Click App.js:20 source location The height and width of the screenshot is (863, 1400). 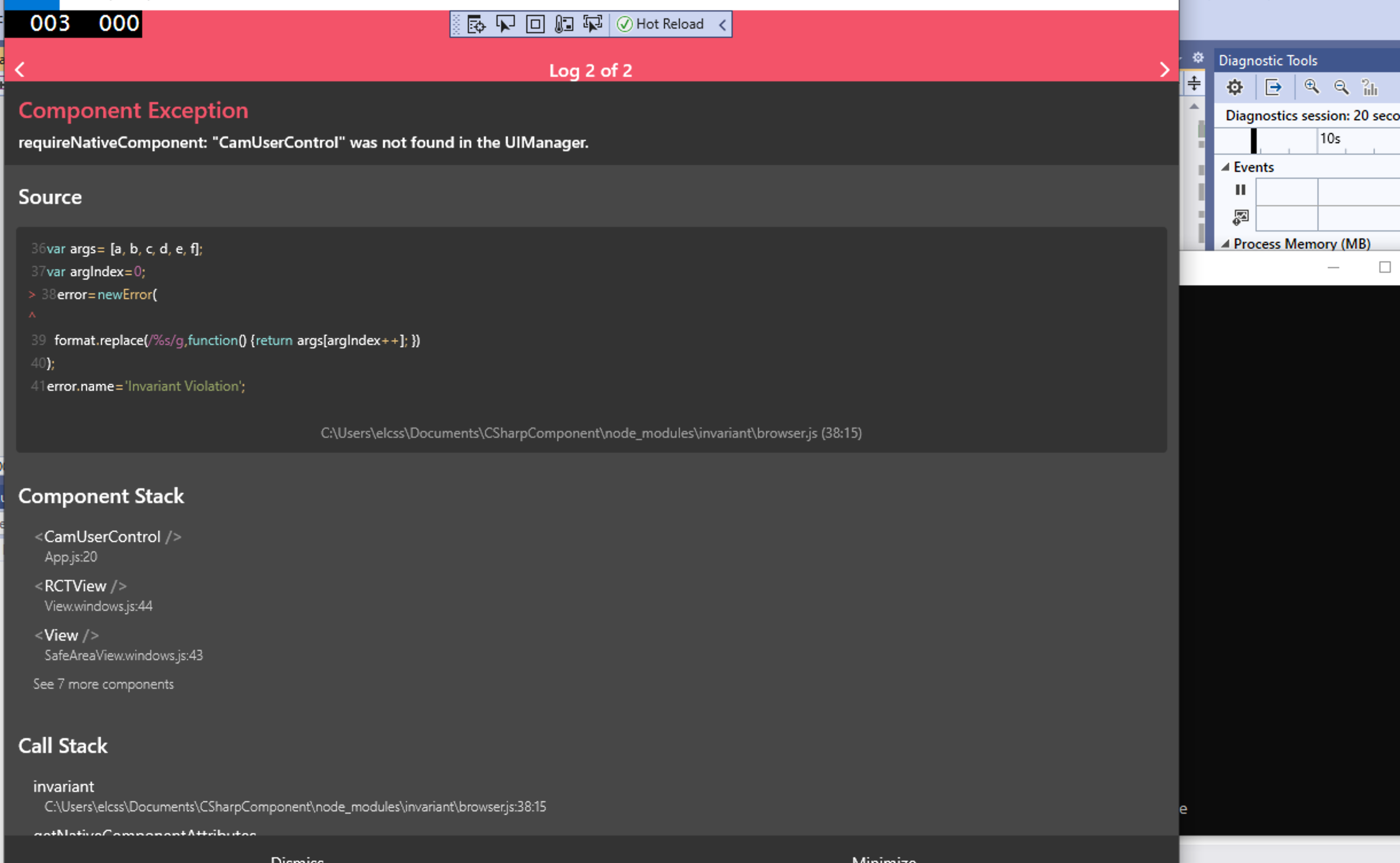71,556
